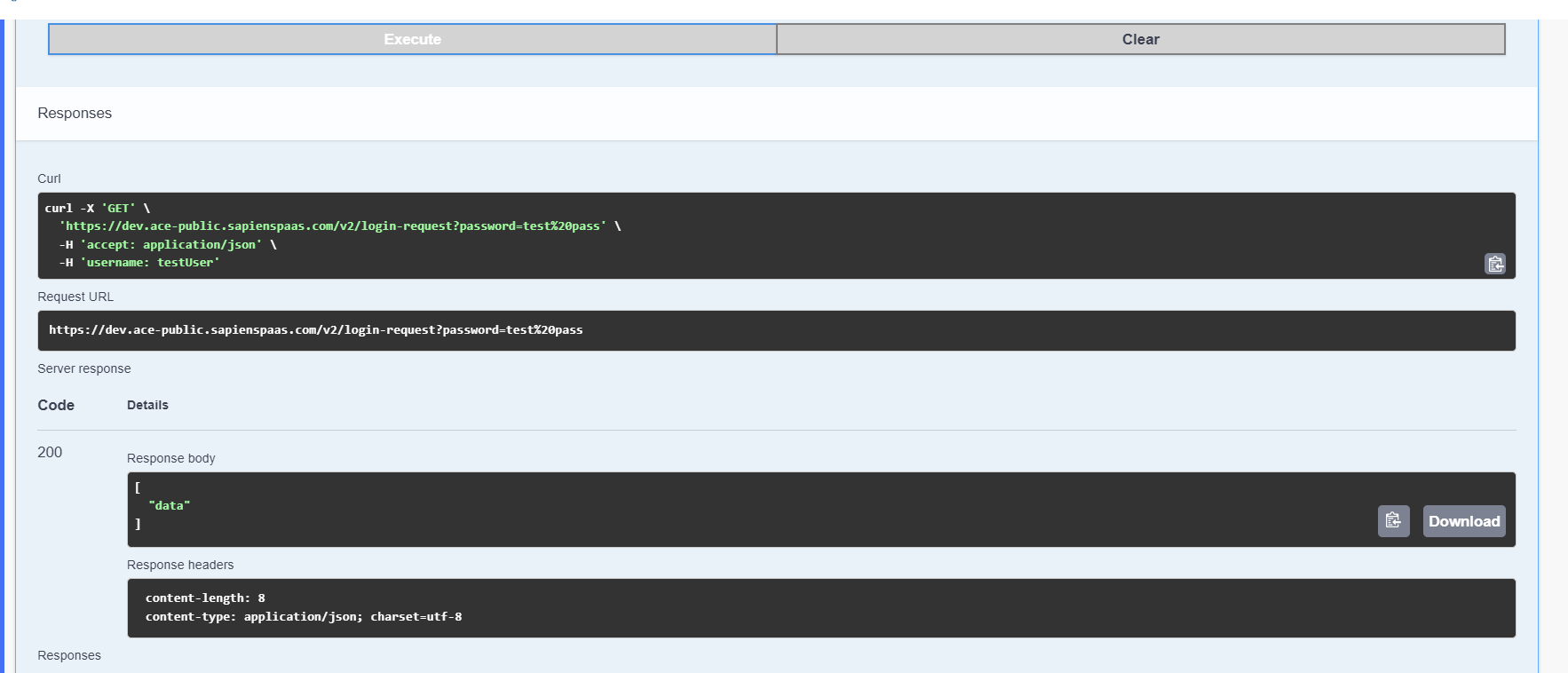The image size is (1568, 673).
Task: Click the curl -X 'GET' first line
Action: click(97, 209)
